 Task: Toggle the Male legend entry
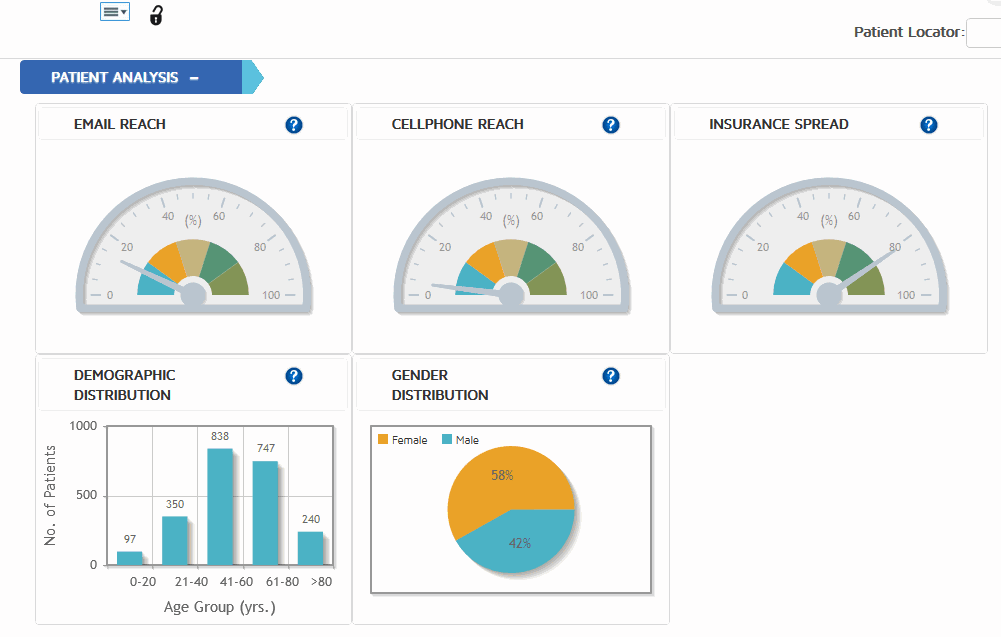tap(460, 440)
